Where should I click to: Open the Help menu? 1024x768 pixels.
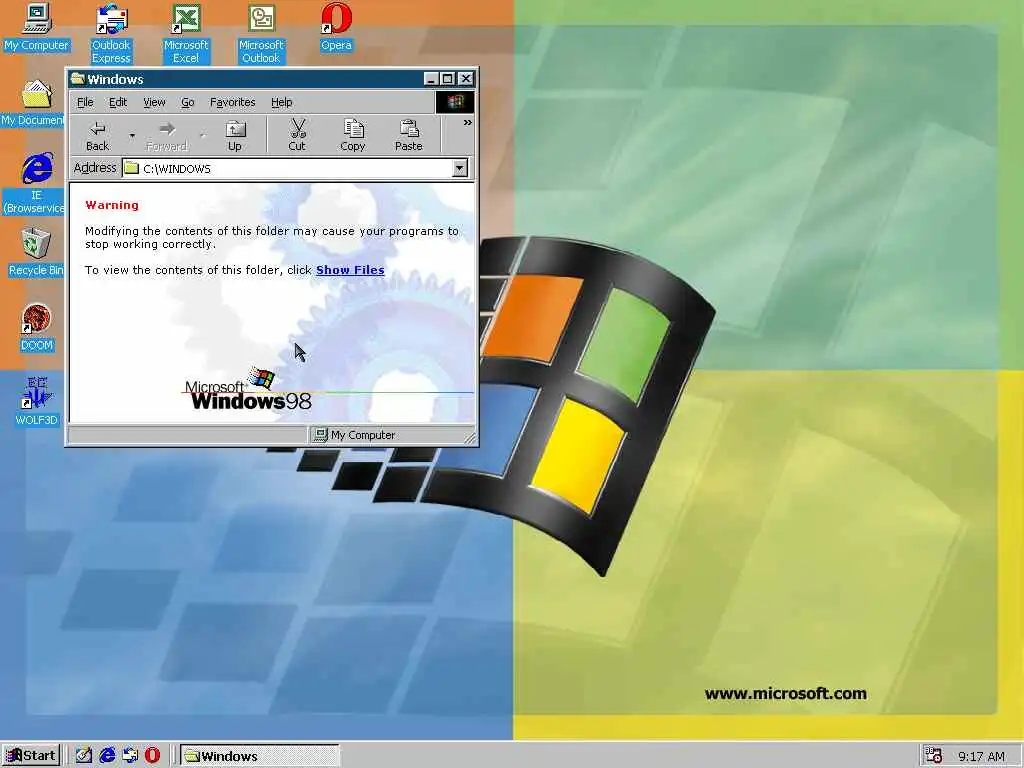point(281,103)
